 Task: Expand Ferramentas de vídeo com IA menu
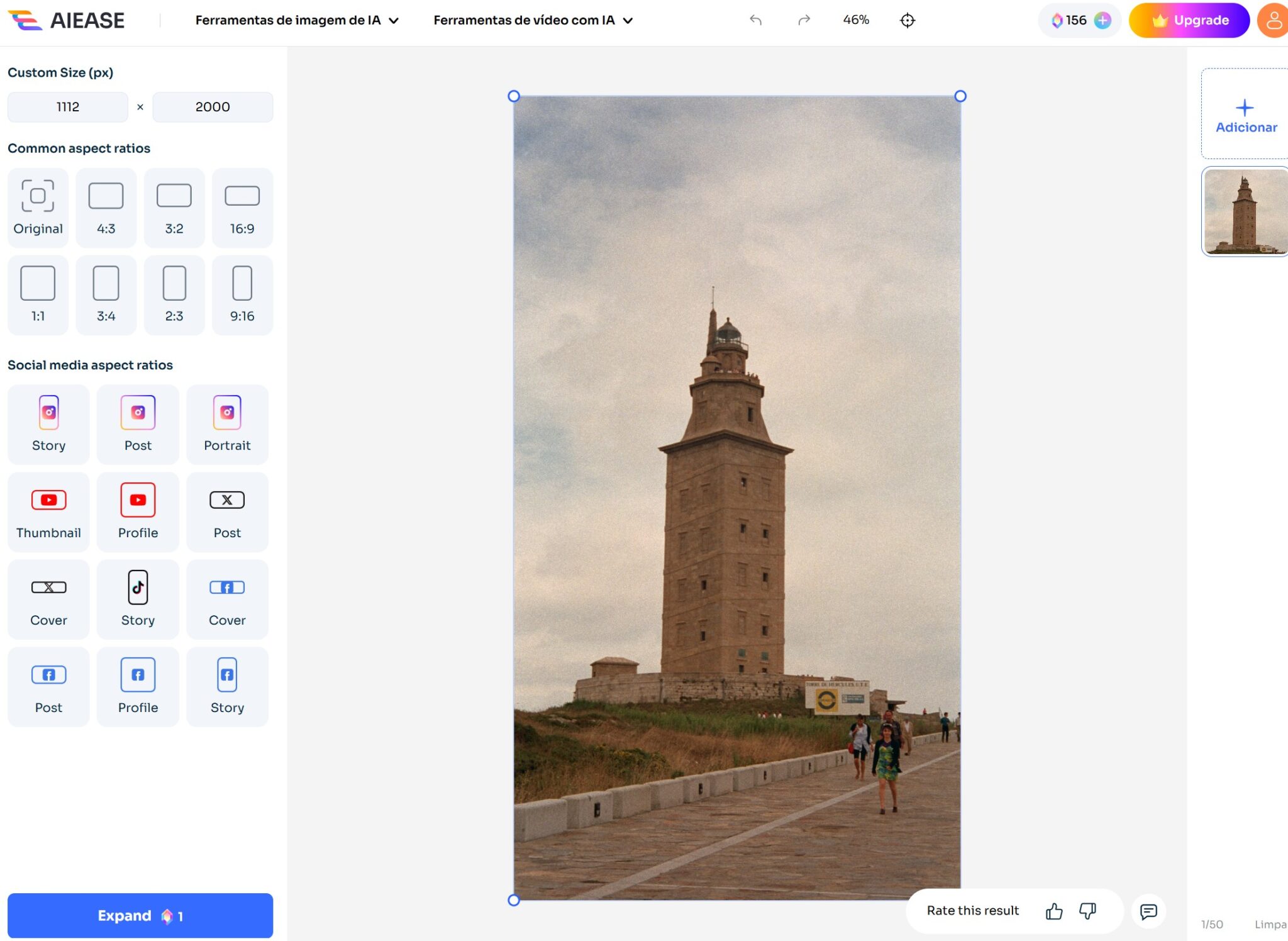point(533,20)
